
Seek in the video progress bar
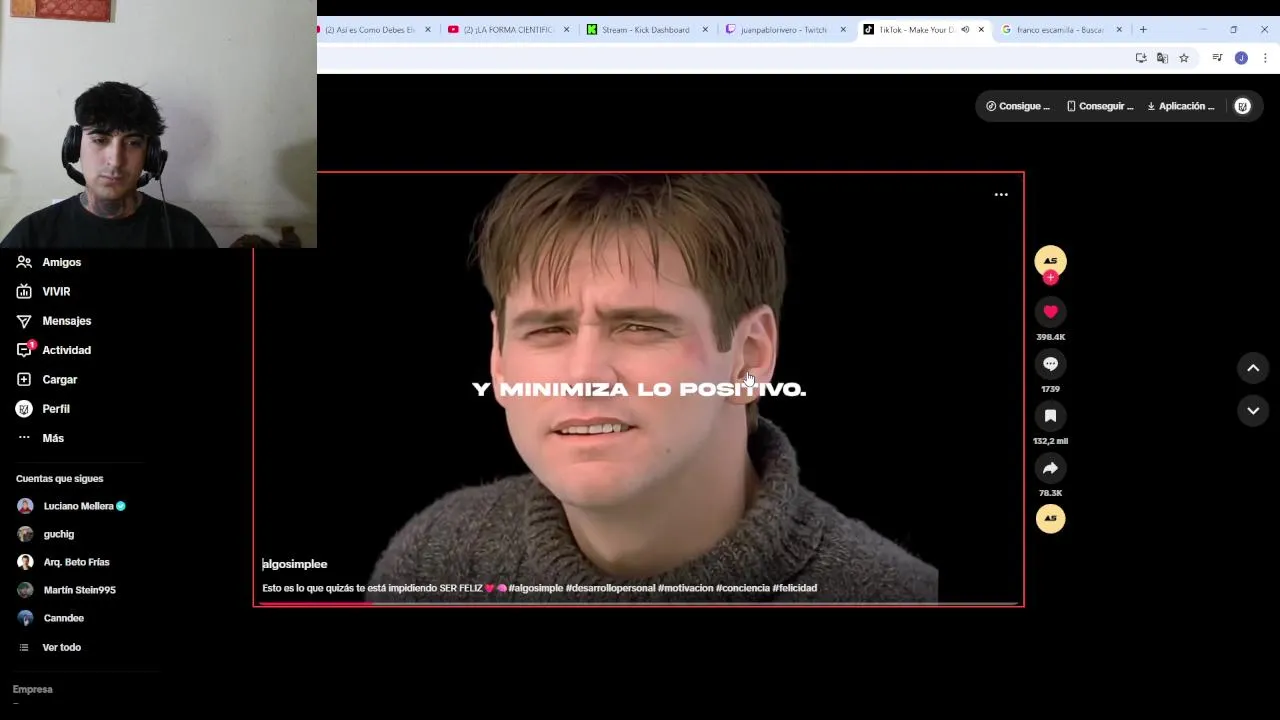[x=639, y=603]
